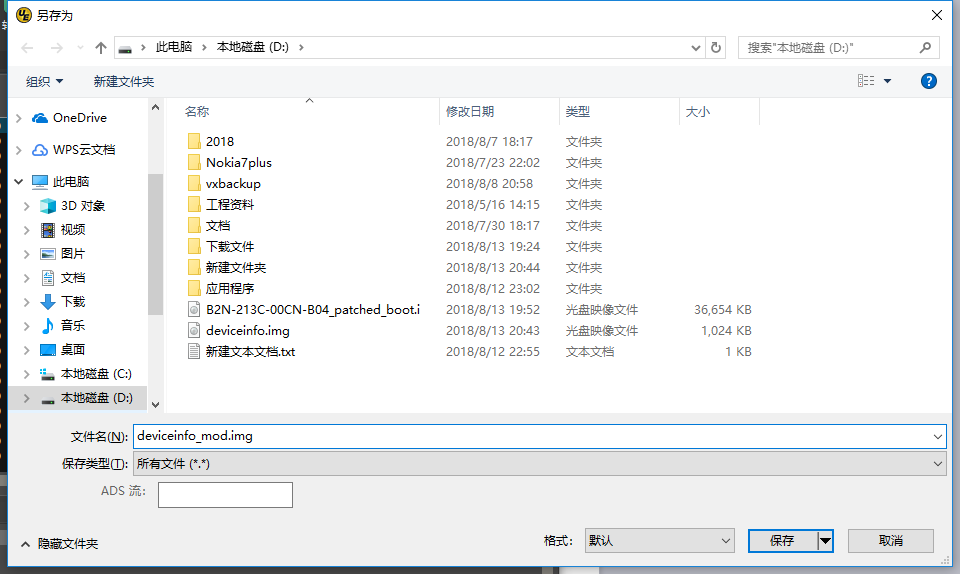This screenshot has height=574, width=960.
Task: Collapse the 隐藏文件夹 pane
Action: 58,543
